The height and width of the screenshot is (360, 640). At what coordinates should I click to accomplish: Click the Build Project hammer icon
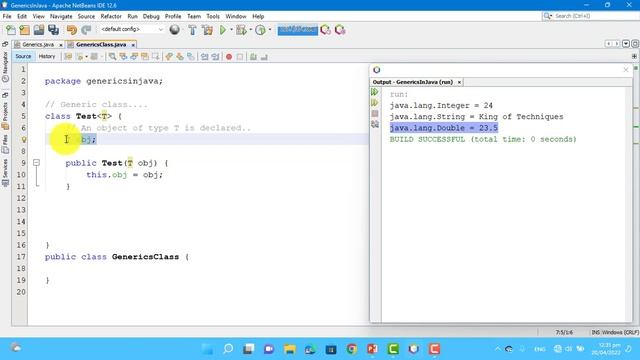192,30
